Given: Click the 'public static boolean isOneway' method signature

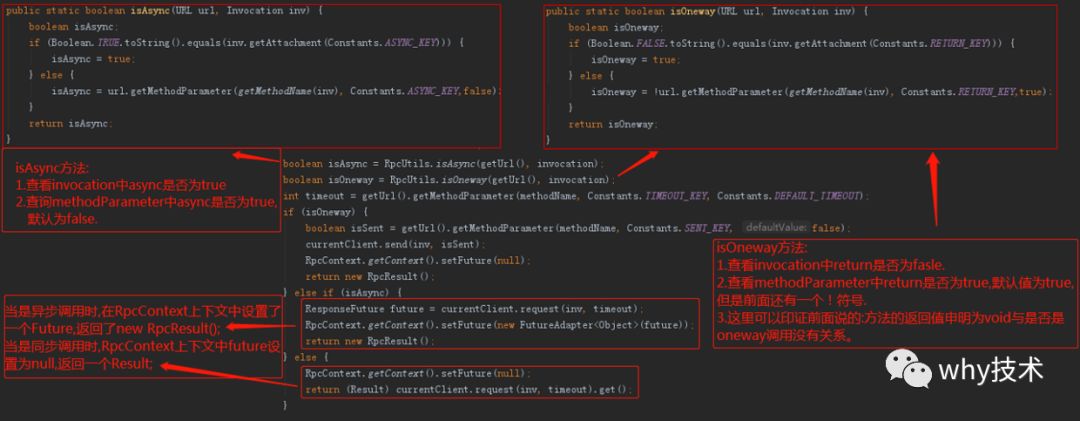Looking at the screenshot, I should point(707,11).
